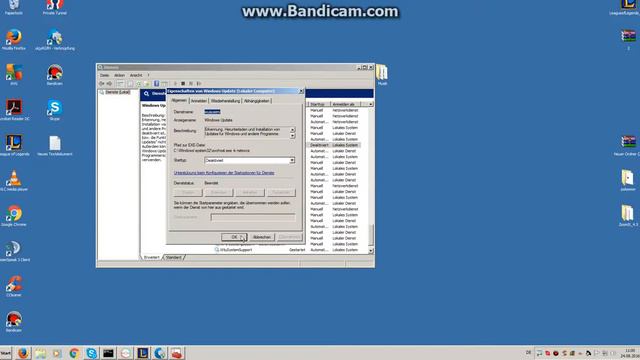This screenshot has height=360, width=640.
Task: Click the clock in the system tray
Action: pos(631,353)
